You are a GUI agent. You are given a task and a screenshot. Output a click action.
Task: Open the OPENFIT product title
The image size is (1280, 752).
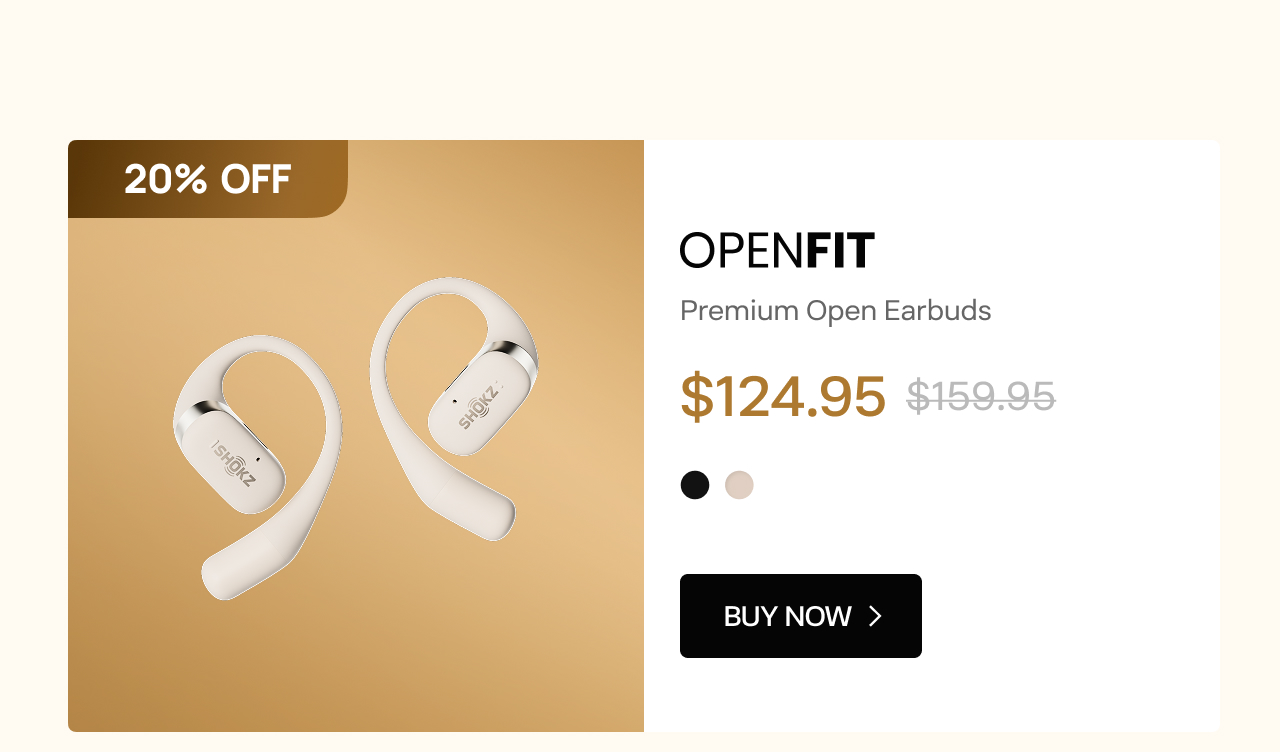point(777,250)
